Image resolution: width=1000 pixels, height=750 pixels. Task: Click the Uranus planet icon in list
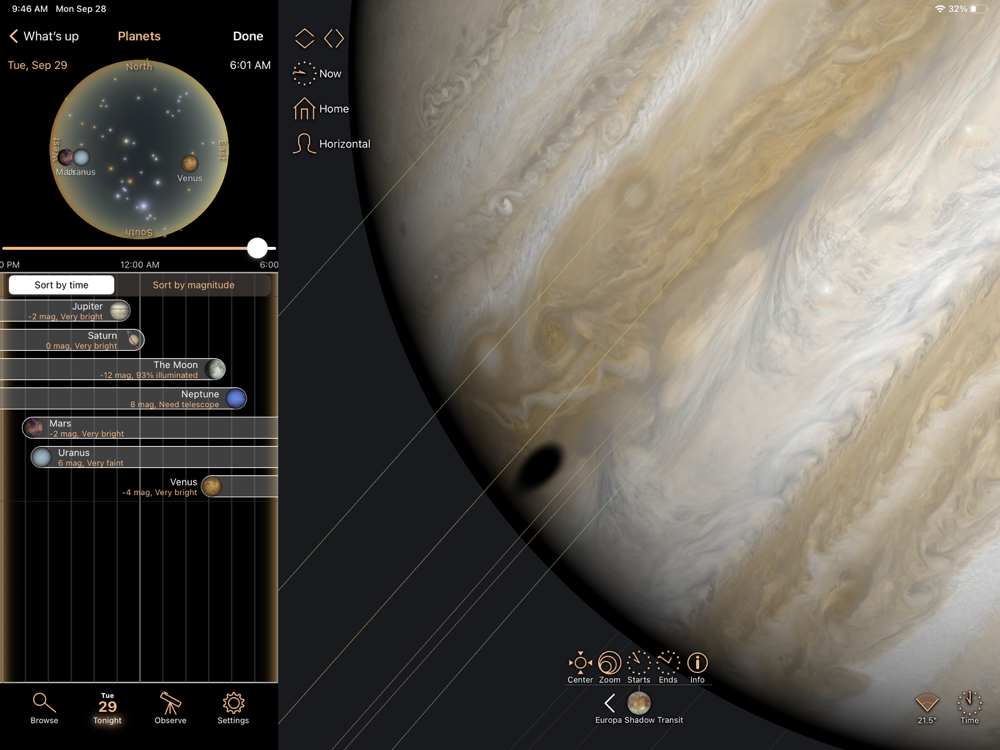42,457
